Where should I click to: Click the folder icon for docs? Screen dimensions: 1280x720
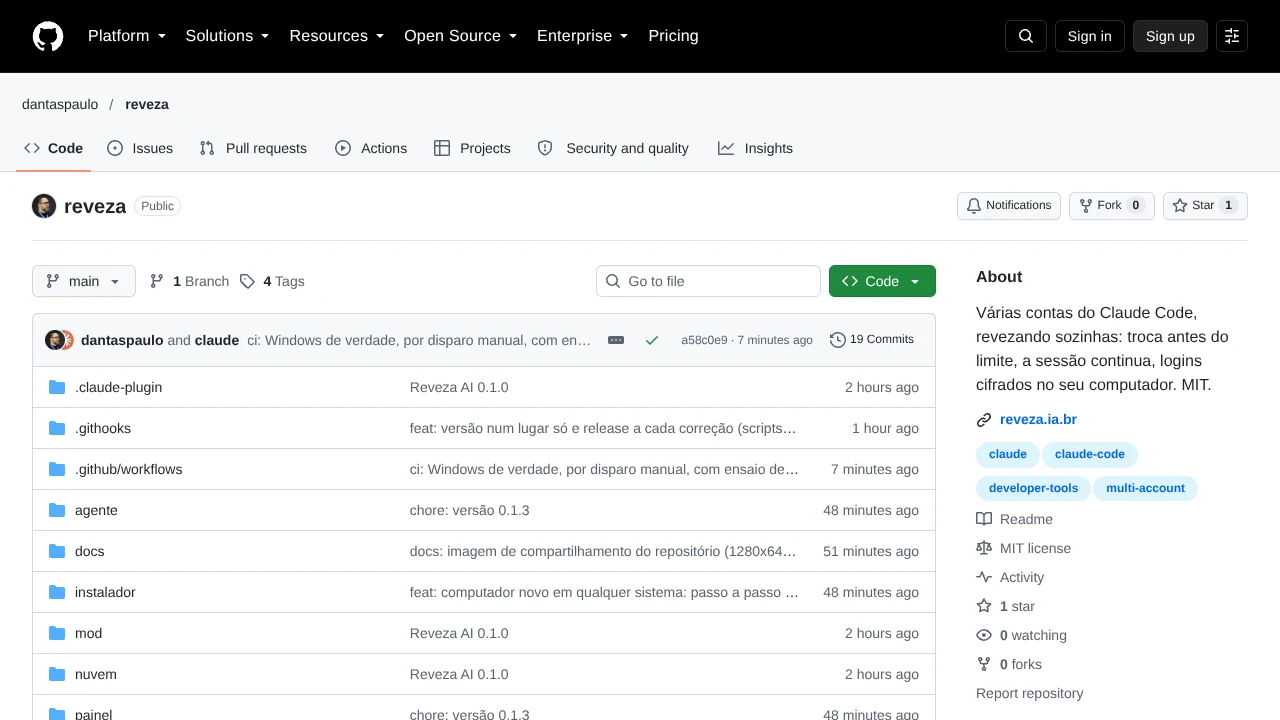(x=57, y=551)
